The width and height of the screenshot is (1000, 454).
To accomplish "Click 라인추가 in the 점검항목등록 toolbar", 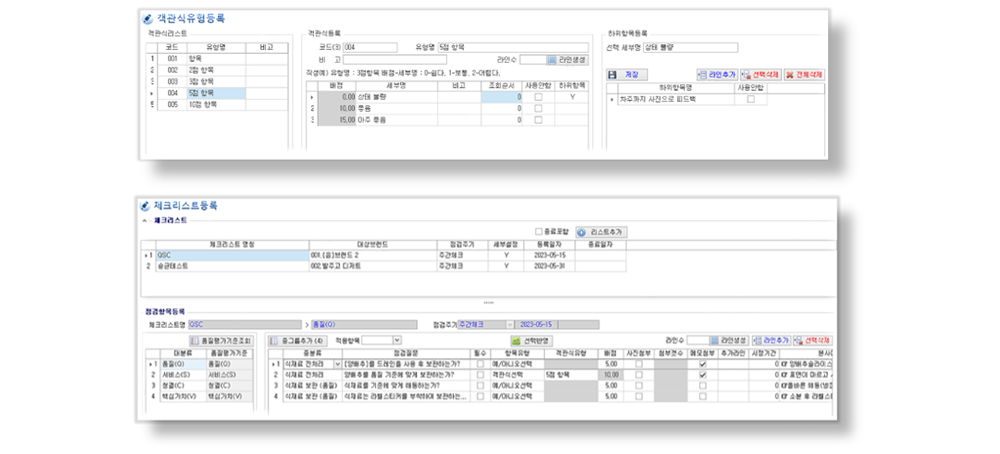I will tap(771, 340).
